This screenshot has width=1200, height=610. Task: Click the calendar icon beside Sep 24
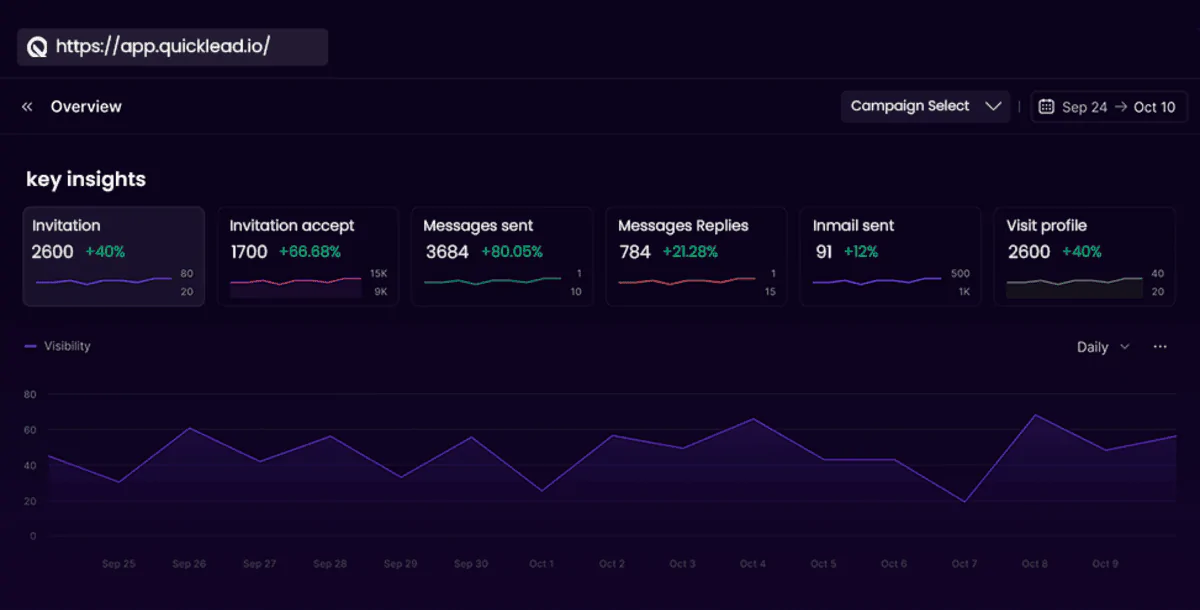[1046, 107]
